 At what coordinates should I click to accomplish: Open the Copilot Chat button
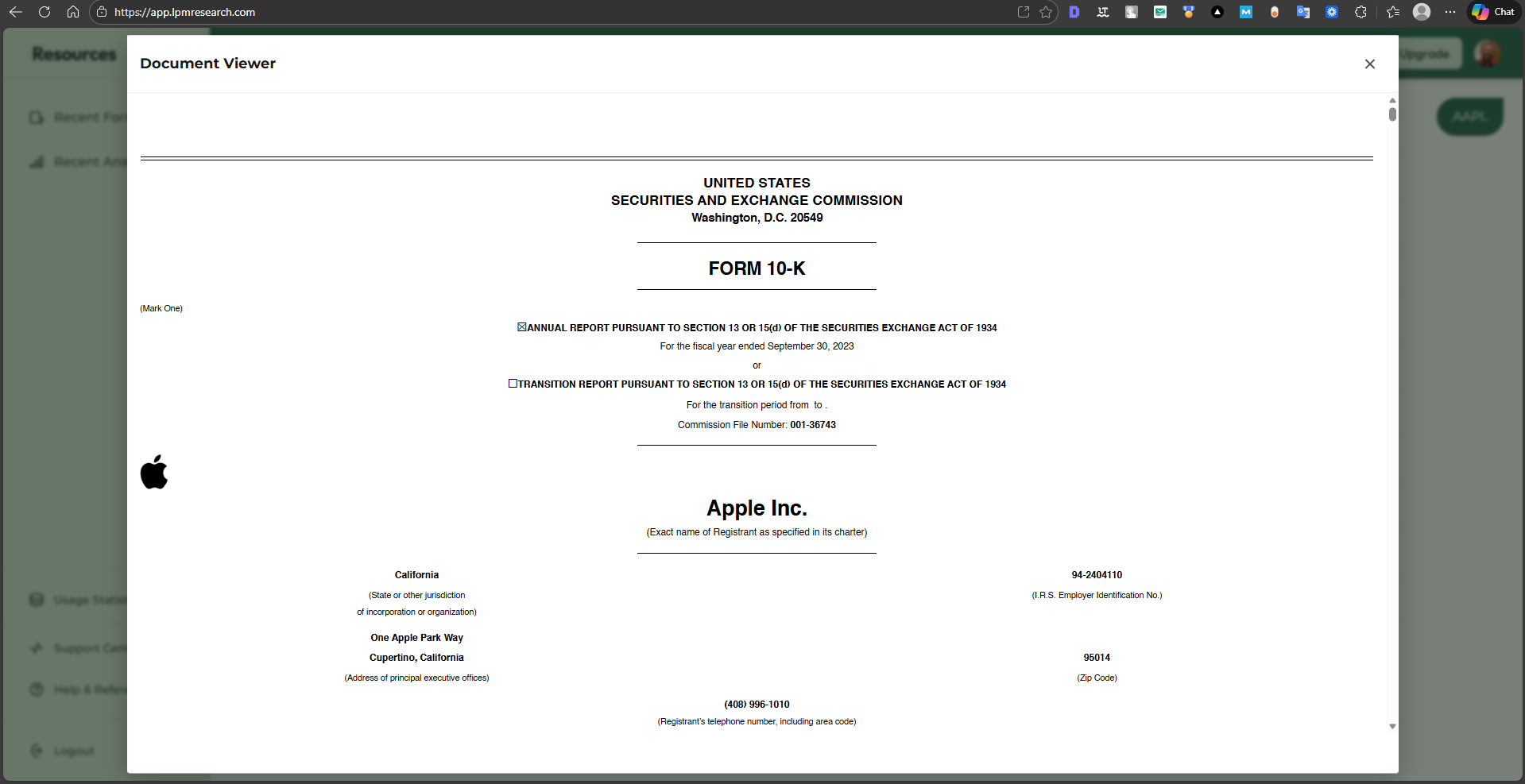(1493, 12)
